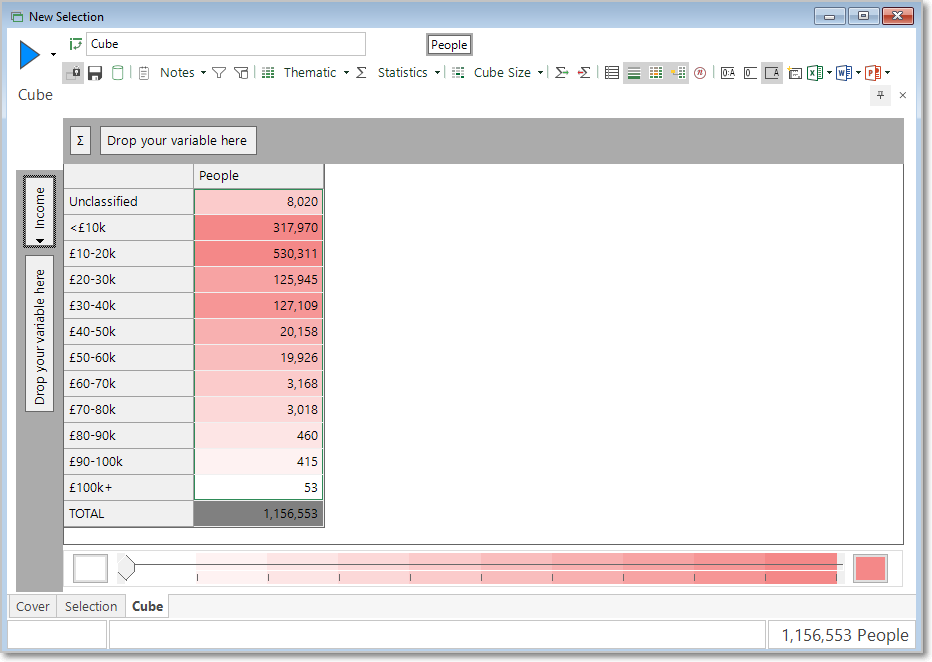
Task: Expand the Cube Size dropdown arrow
Action: click(x=540, y=72)
